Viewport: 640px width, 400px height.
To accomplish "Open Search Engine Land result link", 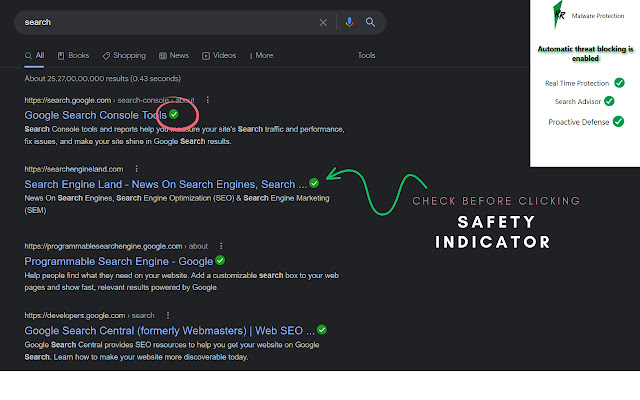I will pyautogui.click(x=165, y=184).
